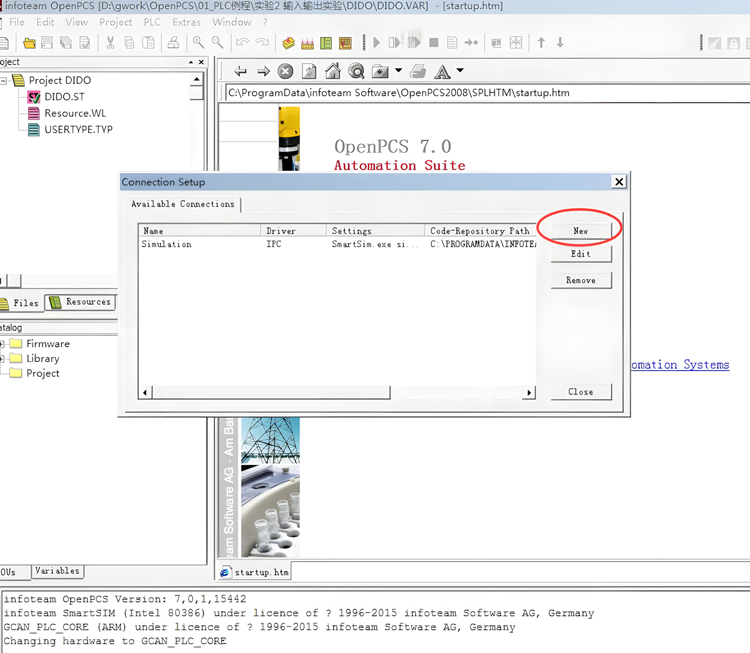
Task: Expand the Library catalog folder
Action: [3, 358]
